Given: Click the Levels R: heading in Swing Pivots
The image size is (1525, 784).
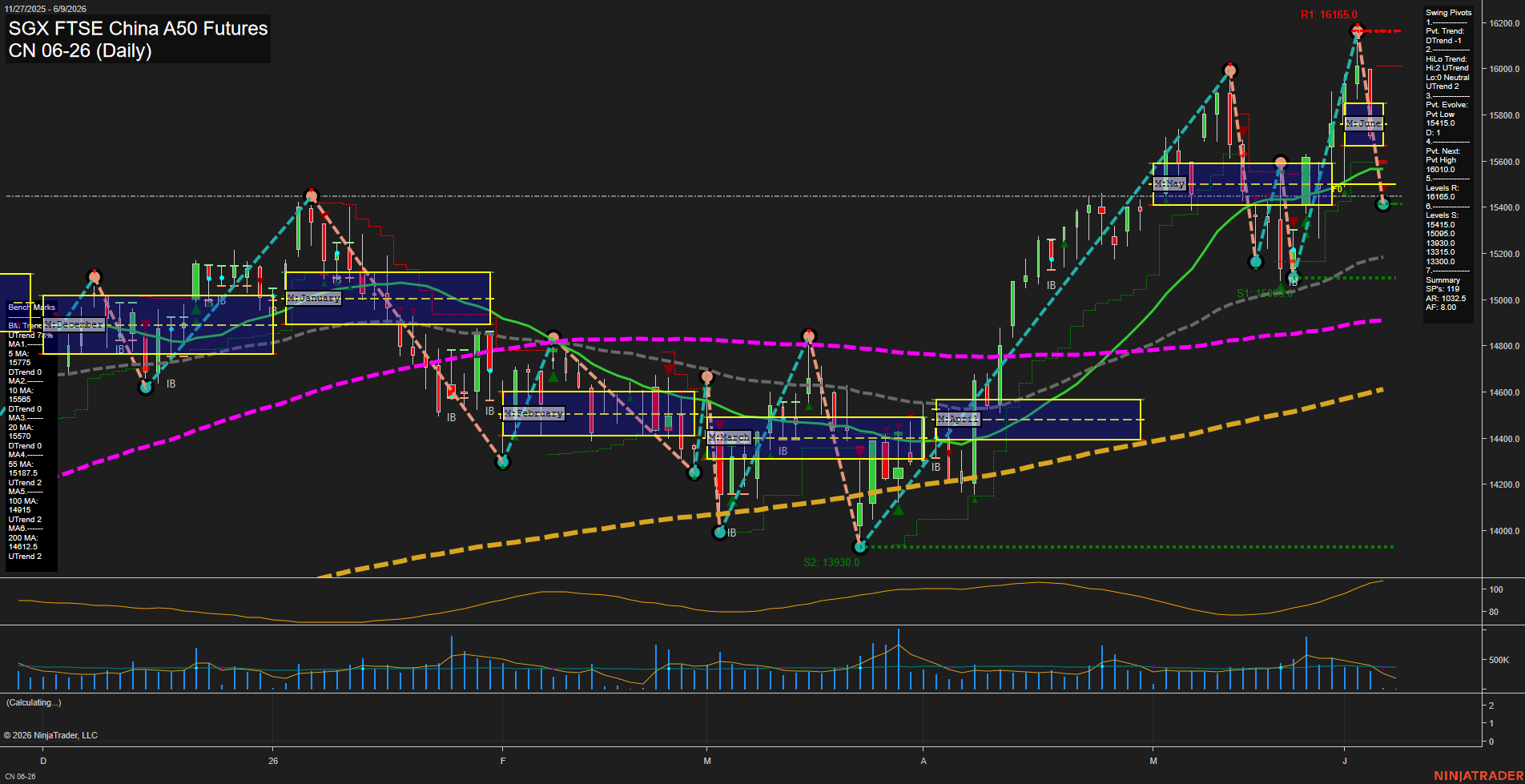Looking at the screenshot, I should coord(1443,188).
